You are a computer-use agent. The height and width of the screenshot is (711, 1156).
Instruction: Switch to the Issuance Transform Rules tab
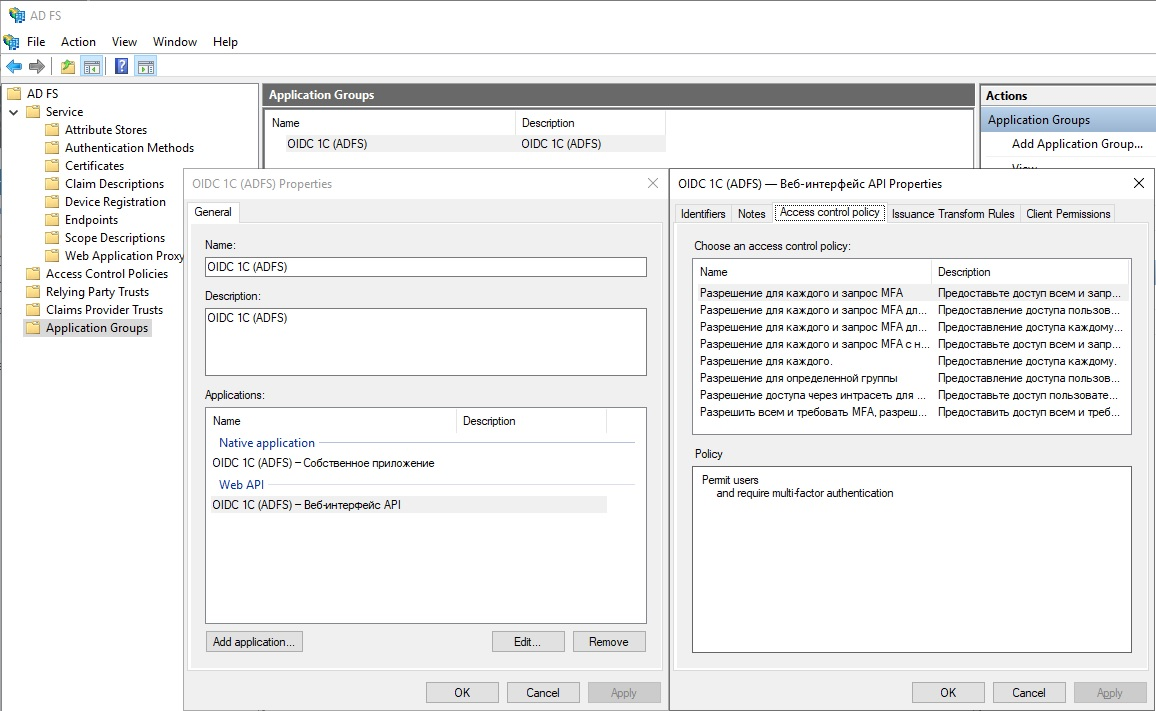coord(952,214)
